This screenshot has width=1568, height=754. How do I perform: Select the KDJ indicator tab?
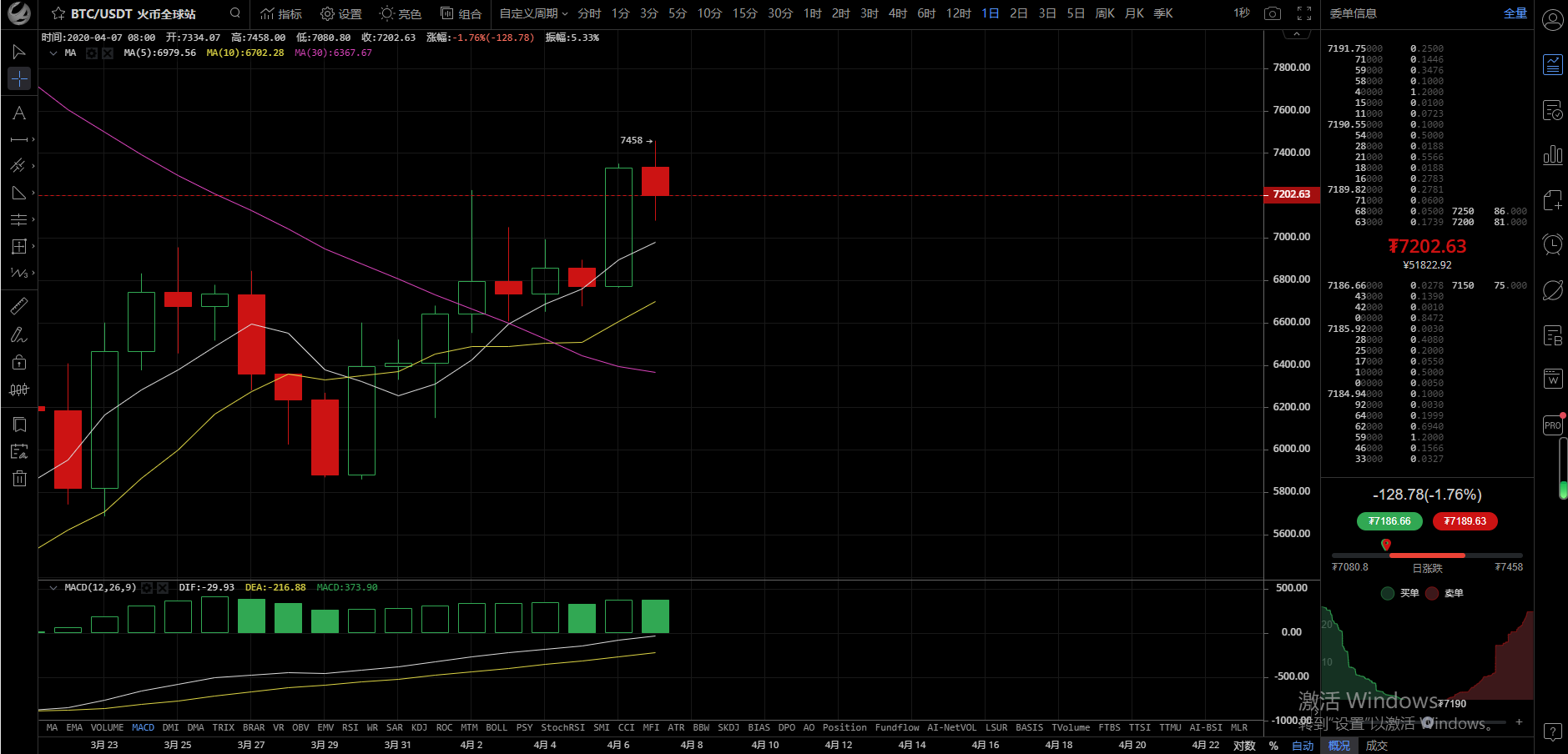420,727
